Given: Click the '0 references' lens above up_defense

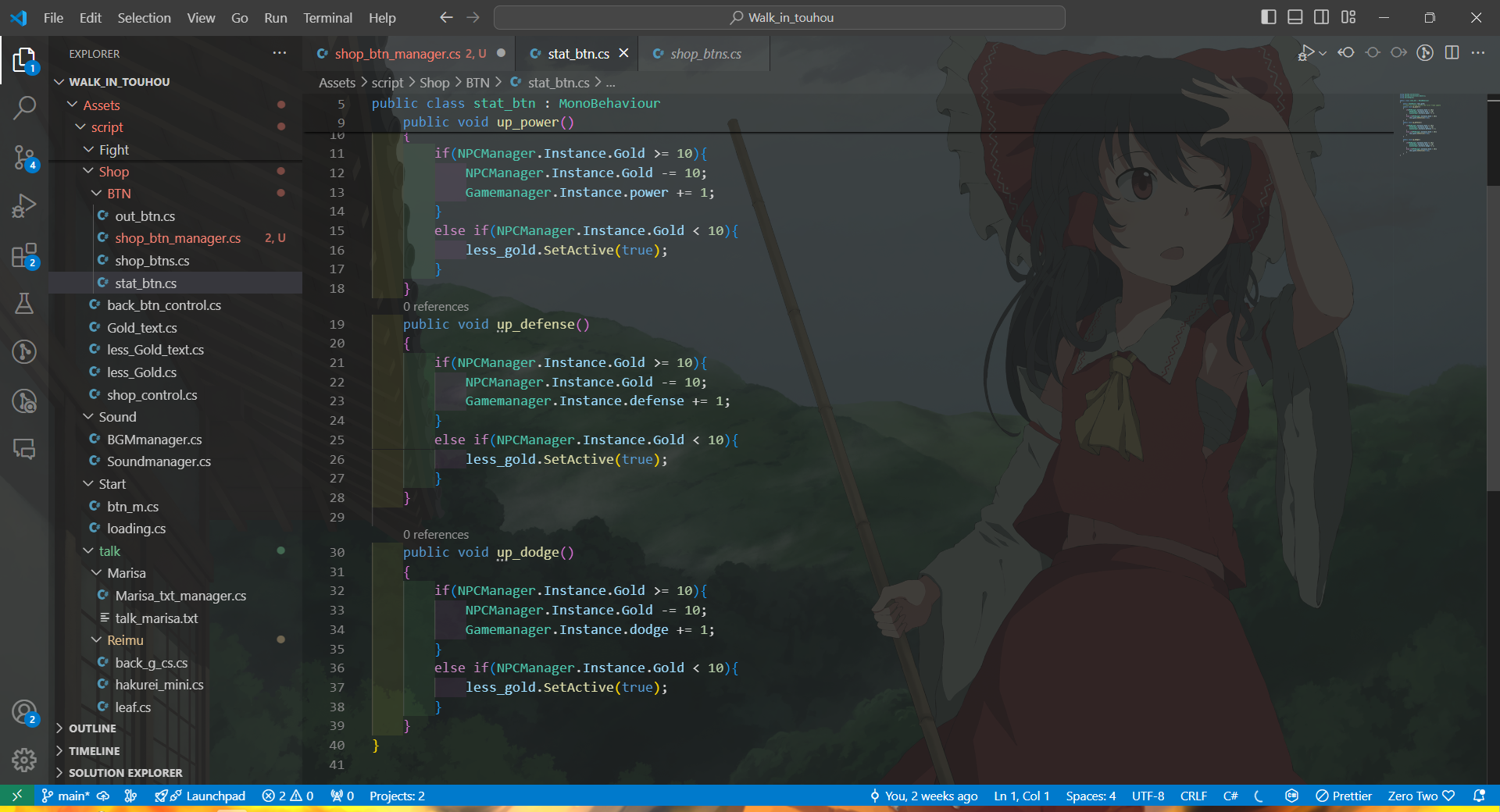Looking at the screenshot, I should 436,307.
